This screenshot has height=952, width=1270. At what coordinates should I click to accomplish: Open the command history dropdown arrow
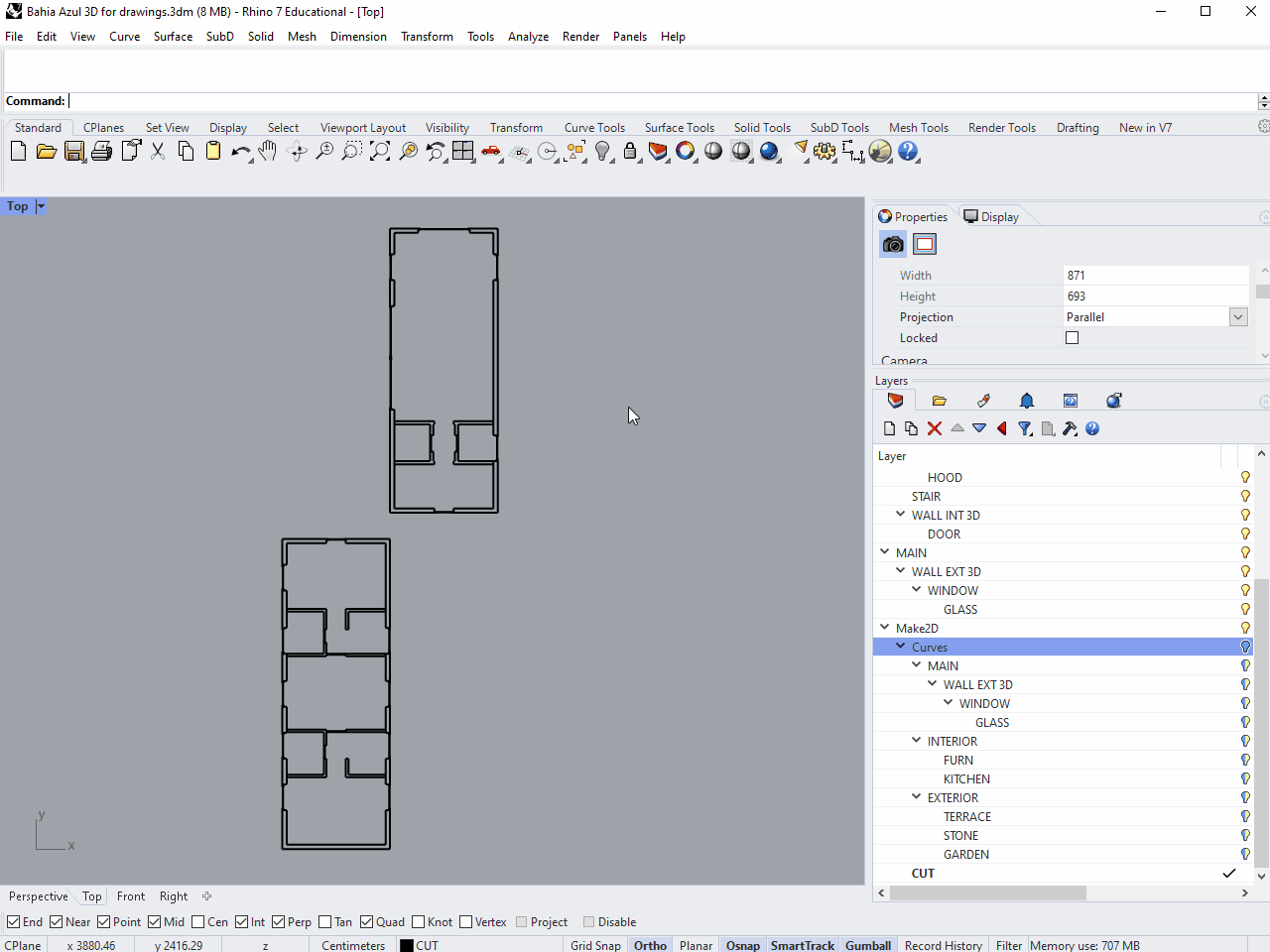click(1263, 101)
